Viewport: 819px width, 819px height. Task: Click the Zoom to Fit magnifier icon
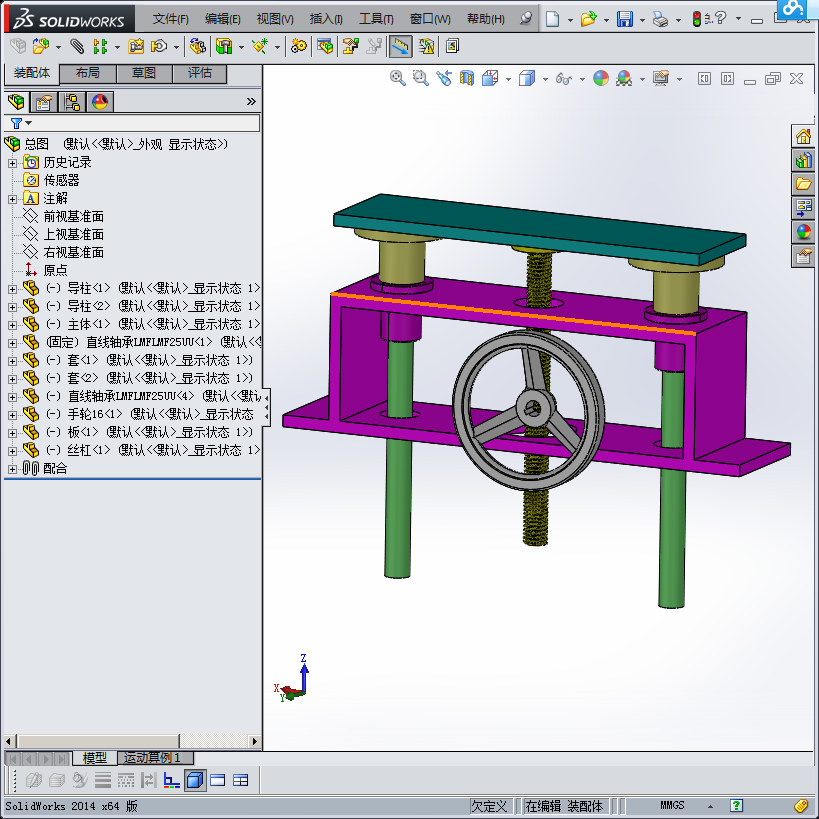pyautogui.click(x=397, y=78)
